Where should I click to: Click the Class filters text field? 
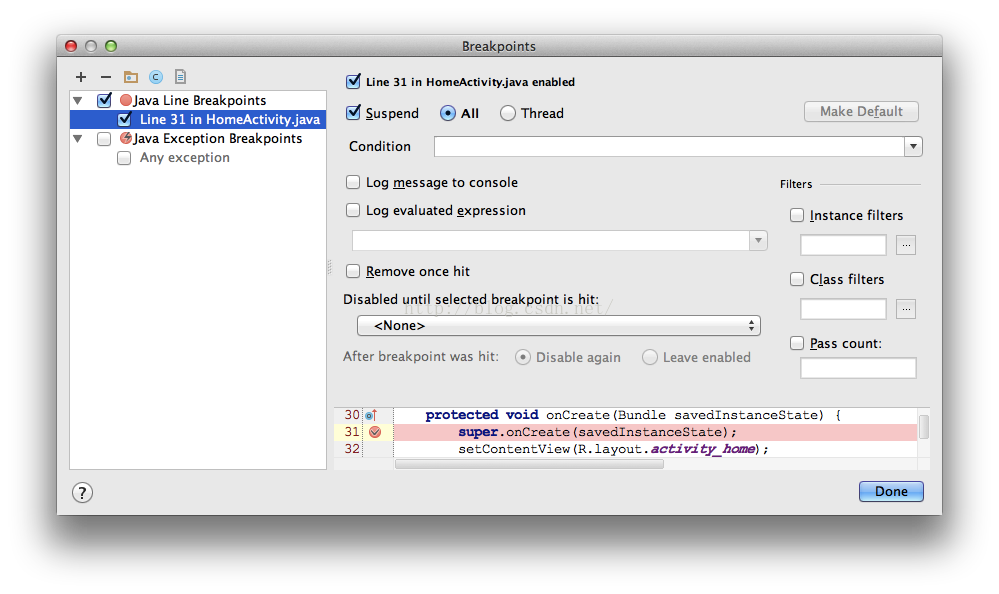click(844, 309)
